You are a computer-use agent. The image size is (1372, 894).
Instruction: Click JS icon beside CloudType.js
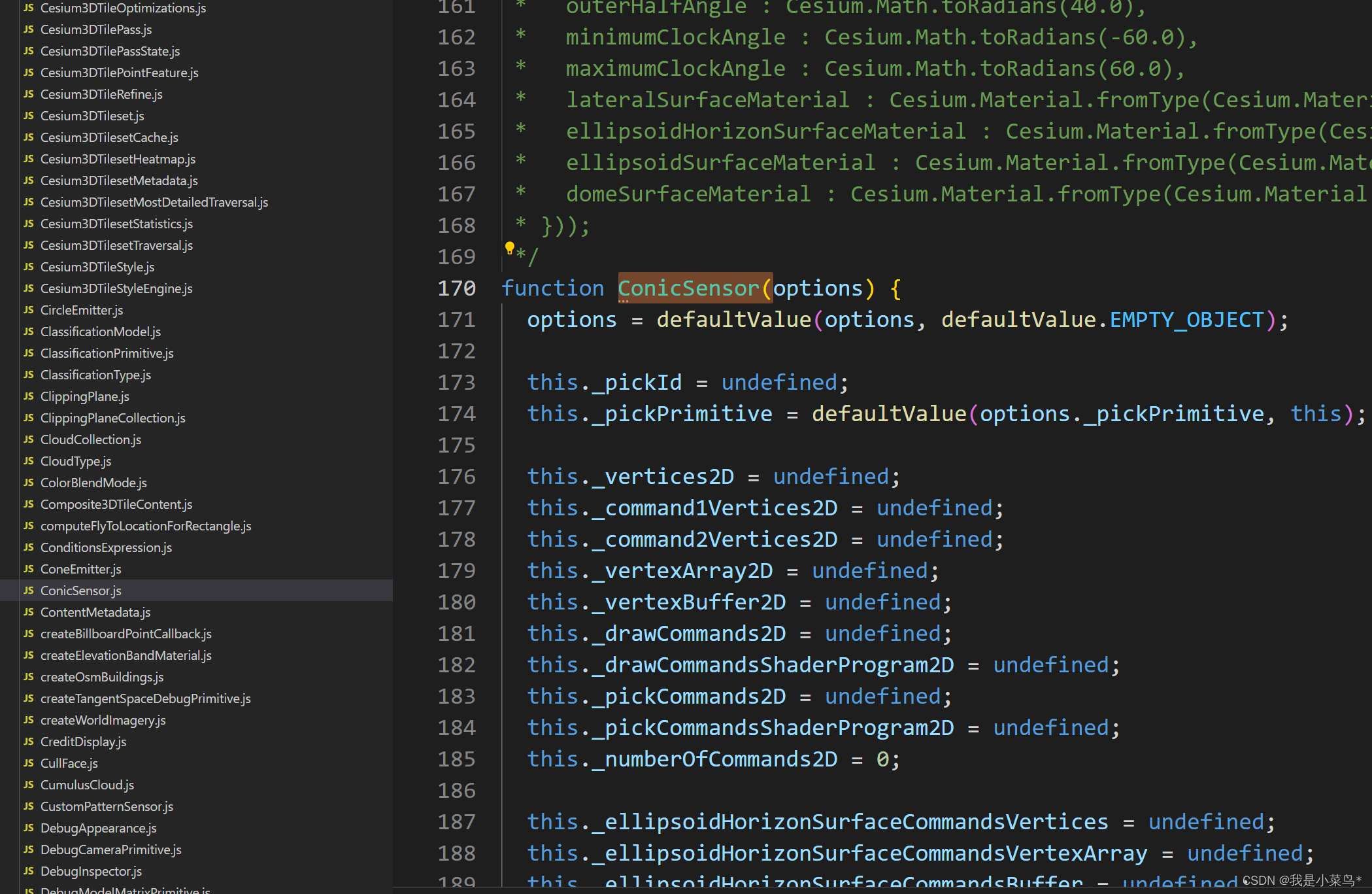[x=29, y=461]
